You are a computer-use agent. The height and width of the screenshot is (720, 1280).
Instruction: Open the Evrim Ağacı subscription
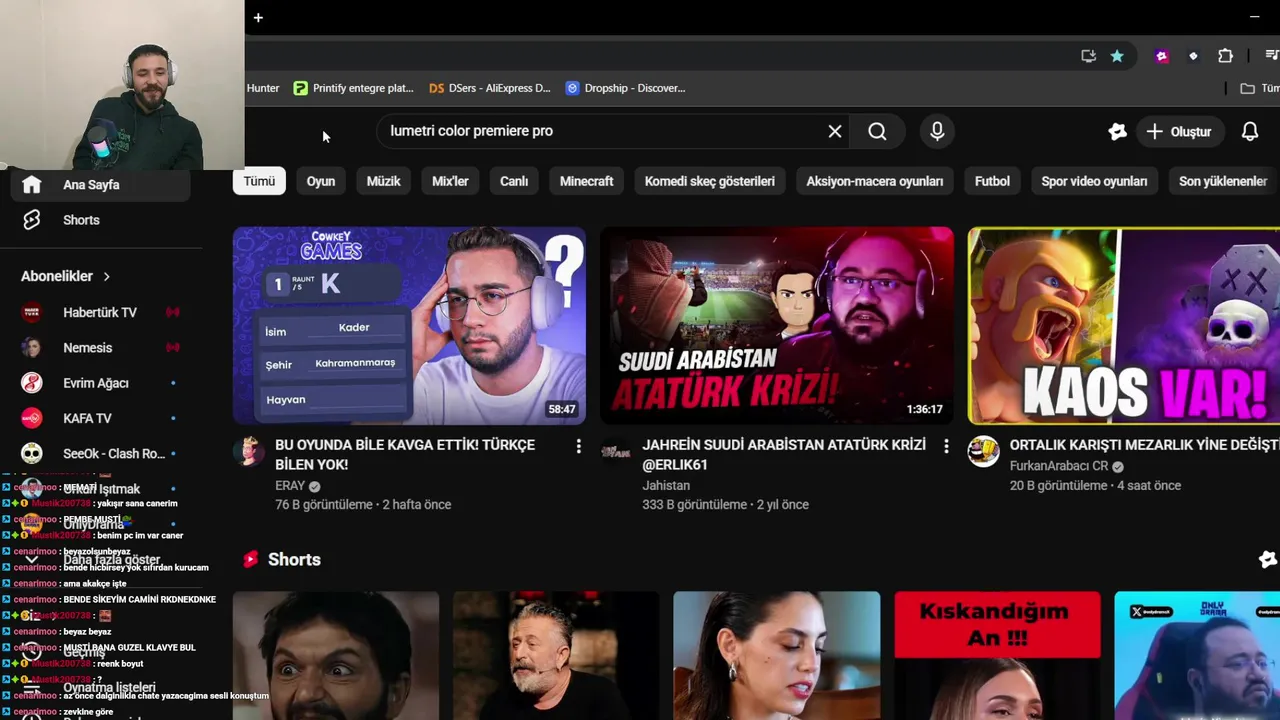coord(100,383)
